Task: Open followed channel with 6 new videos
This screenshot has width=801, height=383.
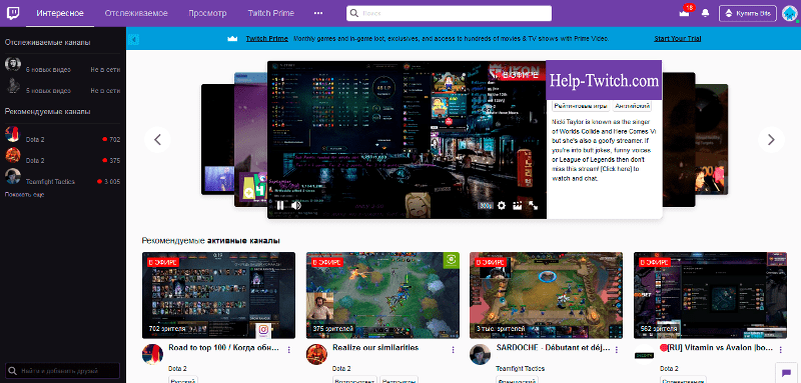Action: [62, 66]
